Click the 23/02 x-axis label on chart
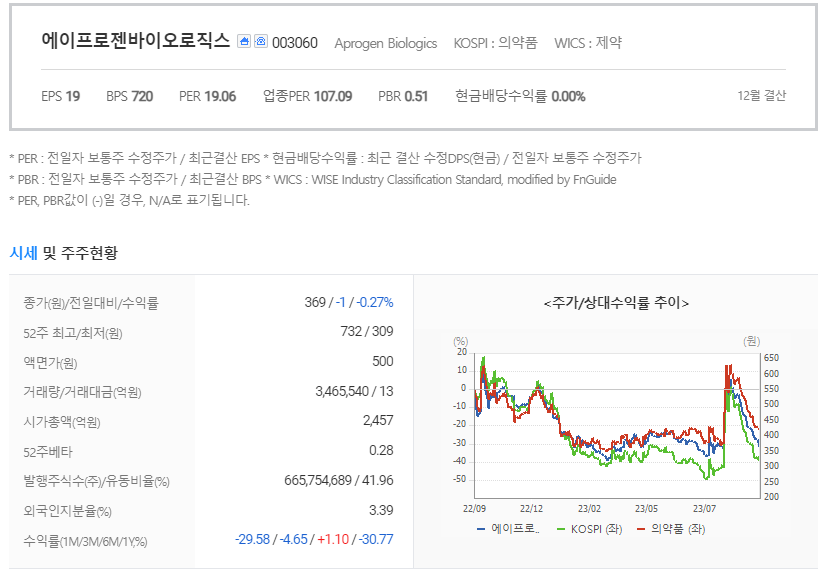 (589, 509)
